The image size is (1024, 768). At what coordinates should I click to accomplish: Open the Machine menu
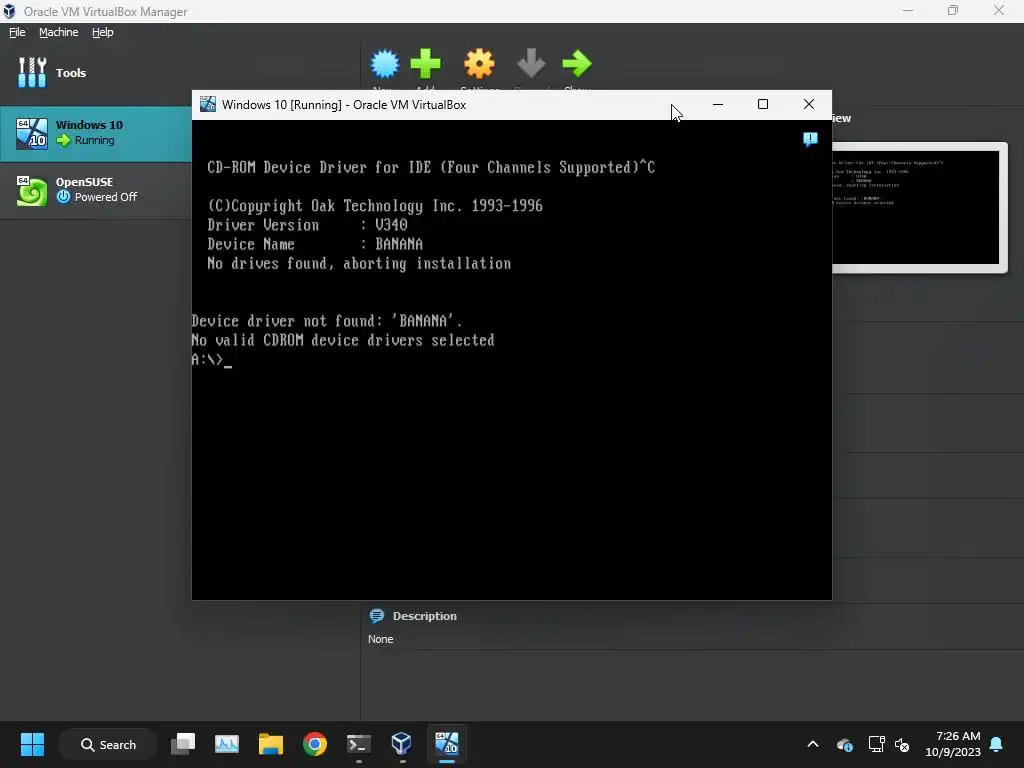tap(58, 32)
